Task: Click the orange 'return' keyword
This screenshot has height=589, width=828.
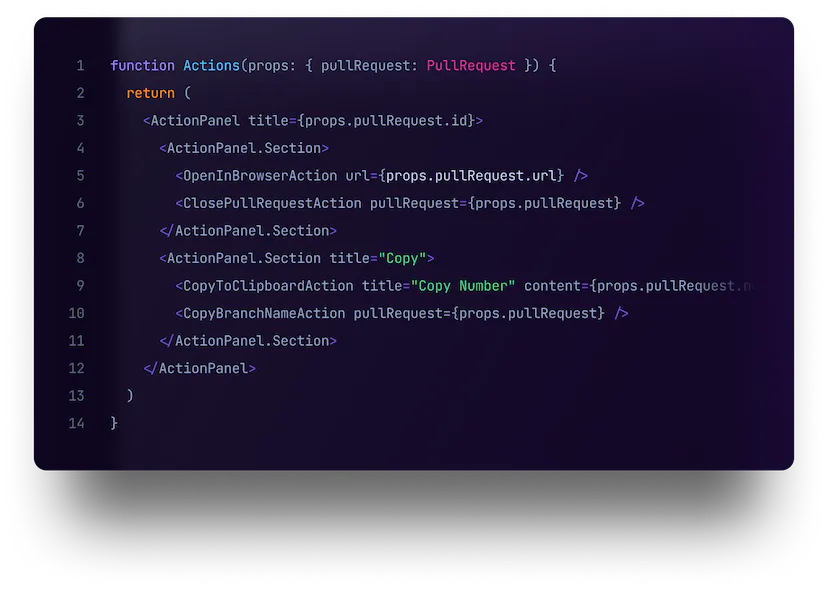Action: (150, 93)
